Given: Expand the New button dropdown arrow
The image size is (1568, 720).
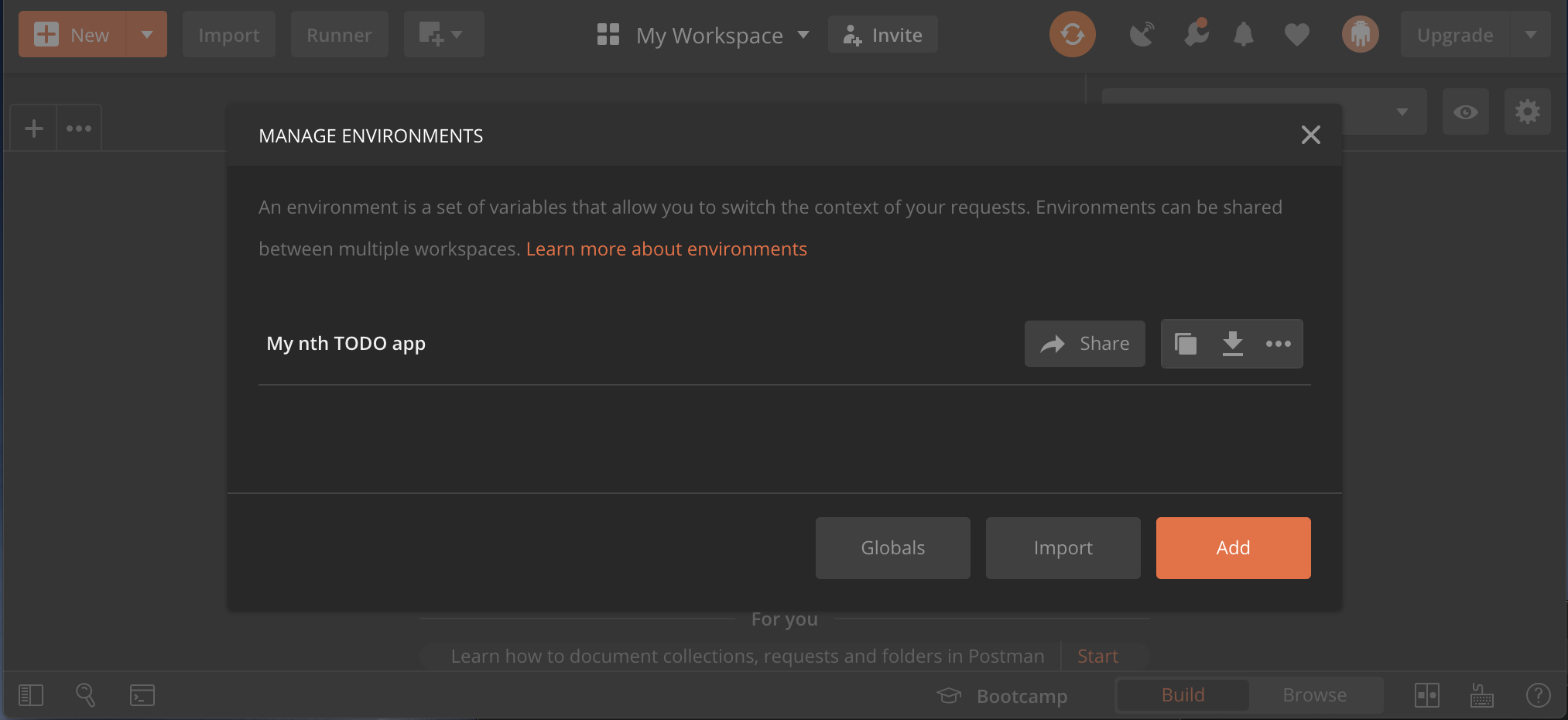Looking at the screenshot, I should [147, 35].
